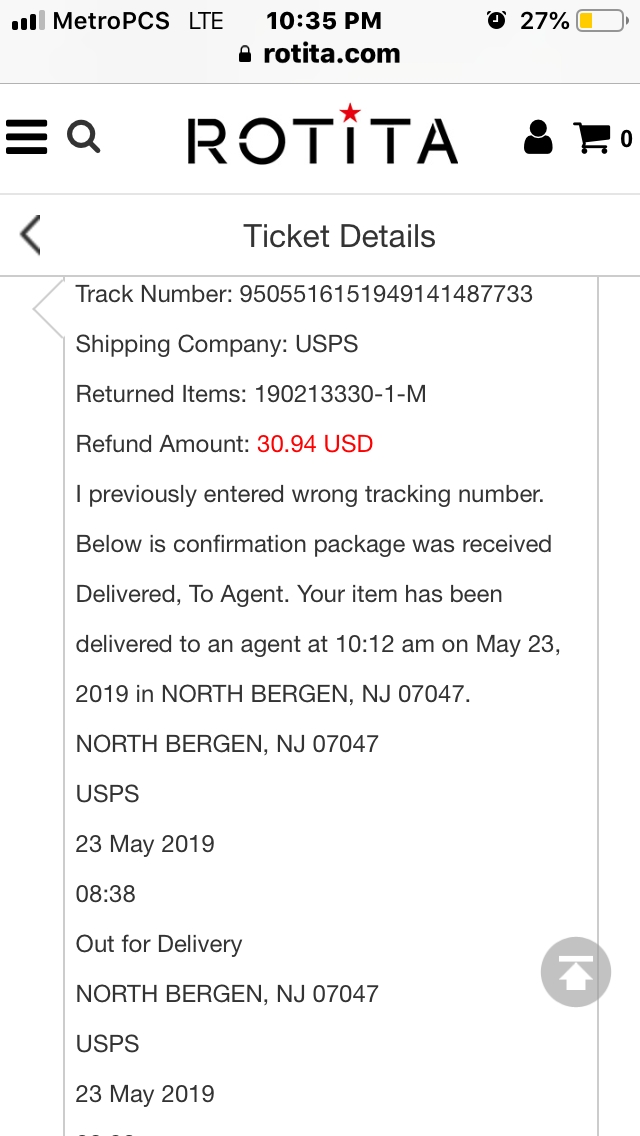This screenshot has height=1136, width=640.
Task: Tap the Ticket Details page title
Action: [x=340, y=237]
